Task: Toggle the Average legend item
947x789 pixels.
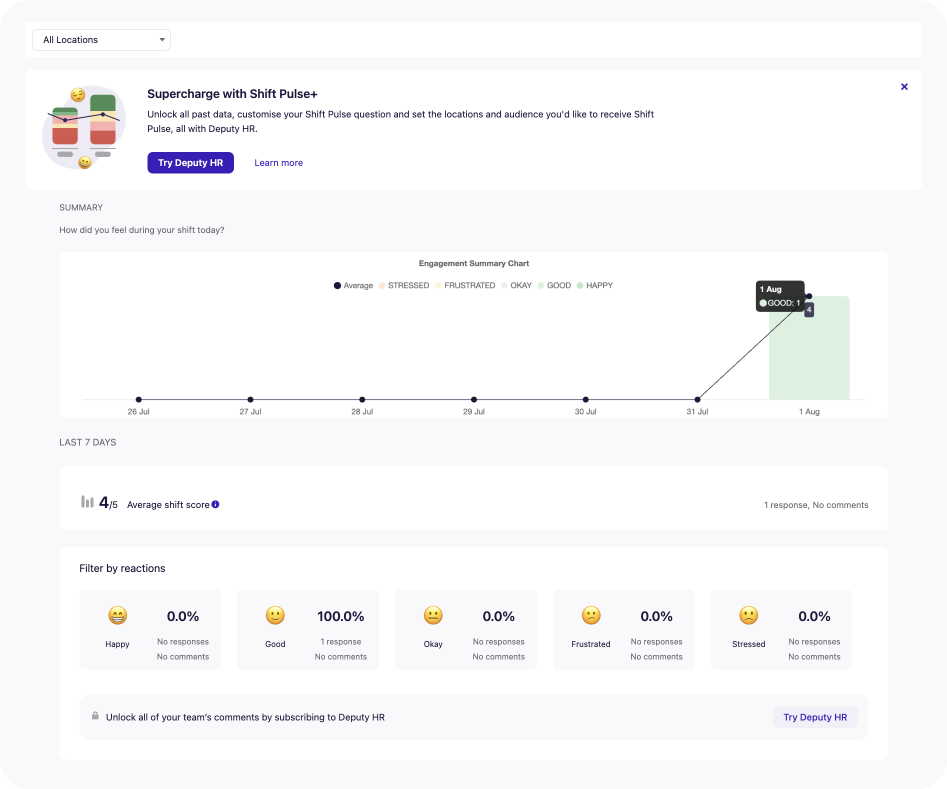Action: point(353,285)
